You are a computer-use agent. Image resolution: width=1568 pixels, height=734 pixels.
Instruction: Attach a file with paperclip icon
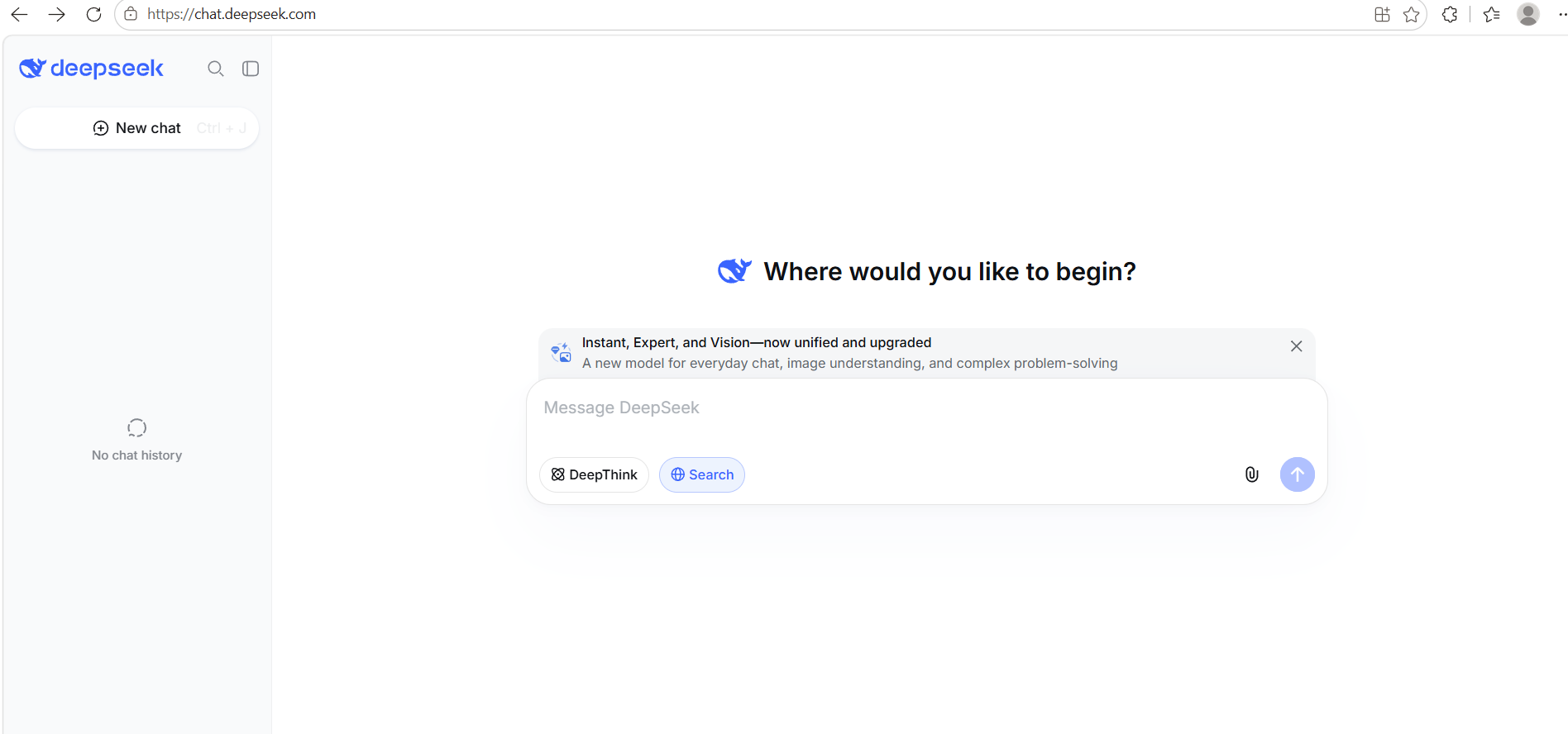pos(1252,474)
